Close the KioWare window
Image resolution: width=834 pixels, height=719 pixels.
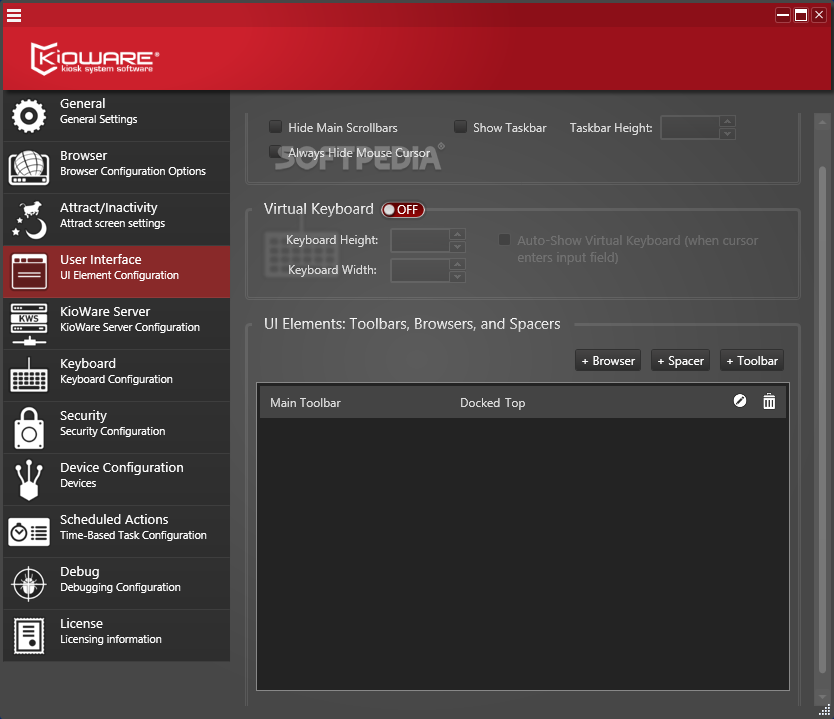point(819,15)
